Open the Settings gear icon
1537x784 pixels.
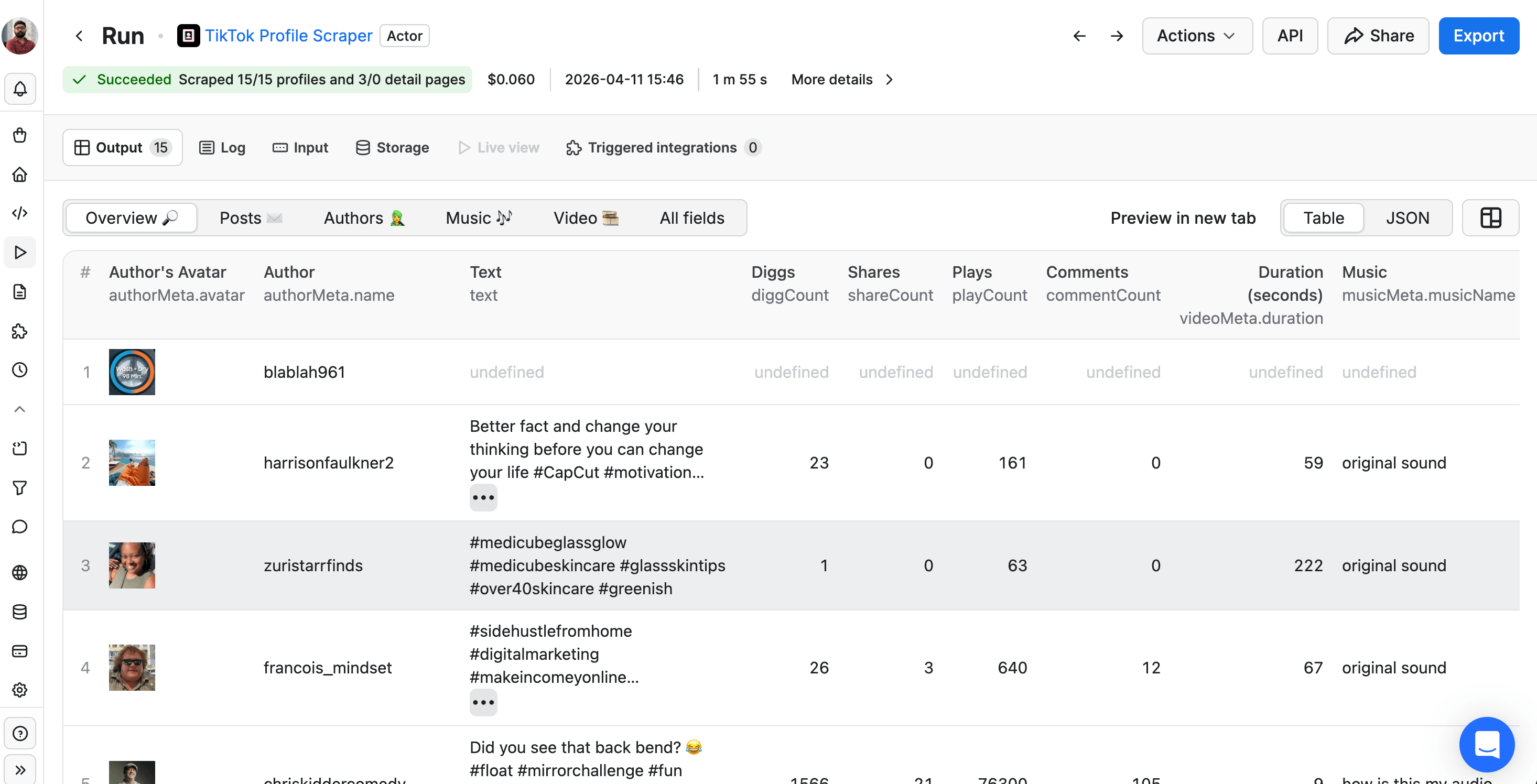20,690
